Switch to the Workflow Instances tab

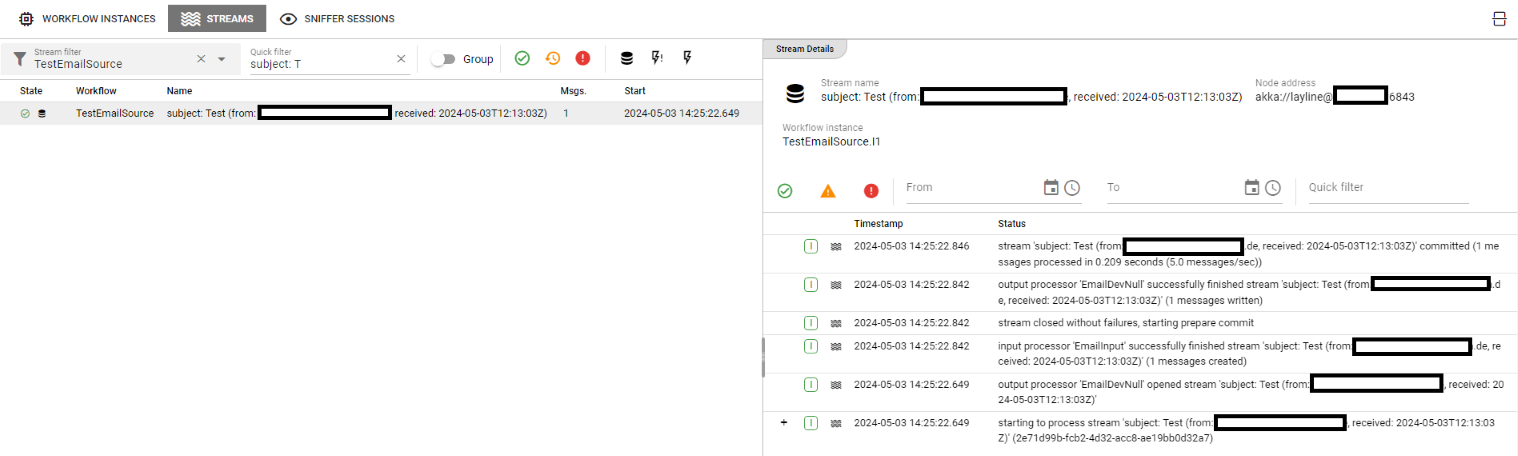point(87,19)
